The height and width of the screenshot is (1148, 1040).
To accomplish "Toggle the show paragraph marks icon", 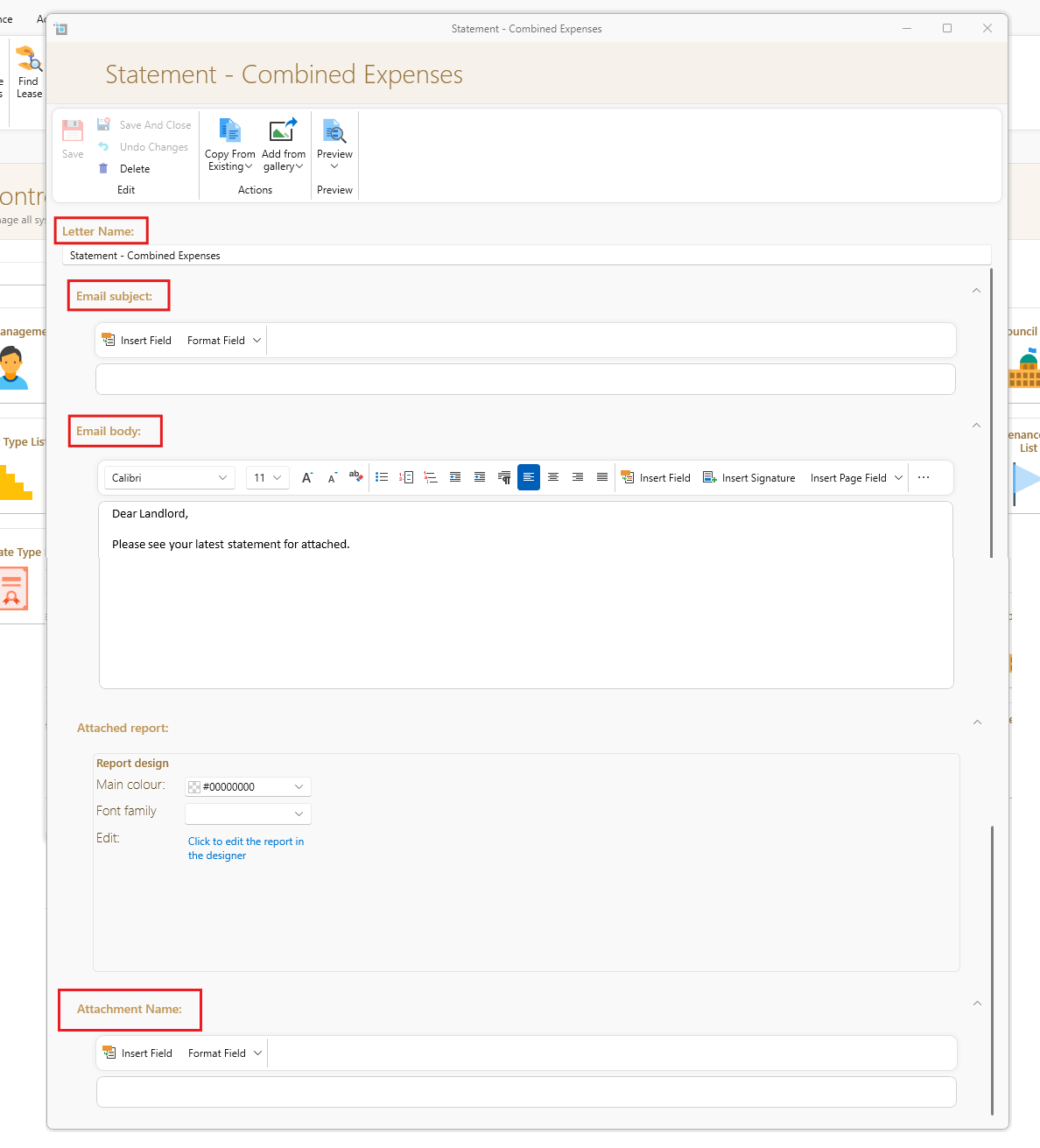I will click(x=504, y=477).
